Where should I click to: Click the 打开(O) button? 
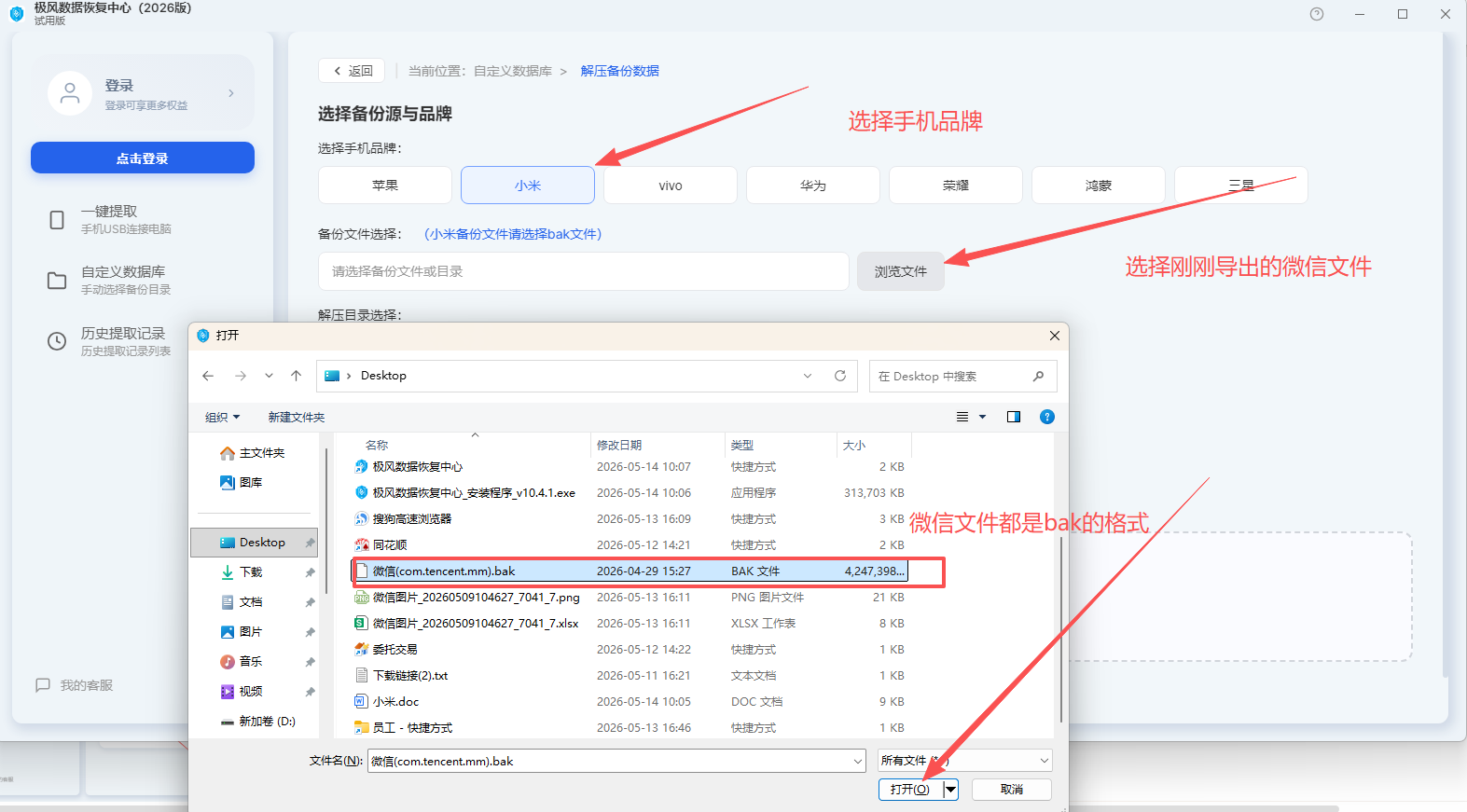click(x=910, y=789)
